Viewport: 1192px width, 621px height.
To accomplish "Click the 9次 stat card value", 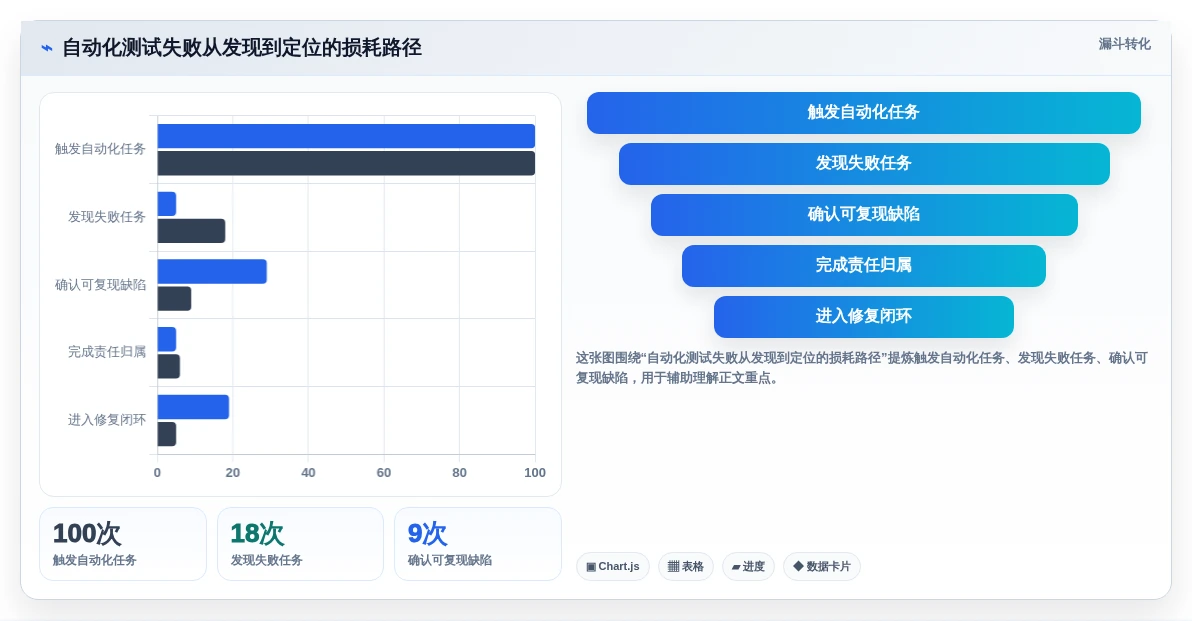I will (x=427, y=534).
